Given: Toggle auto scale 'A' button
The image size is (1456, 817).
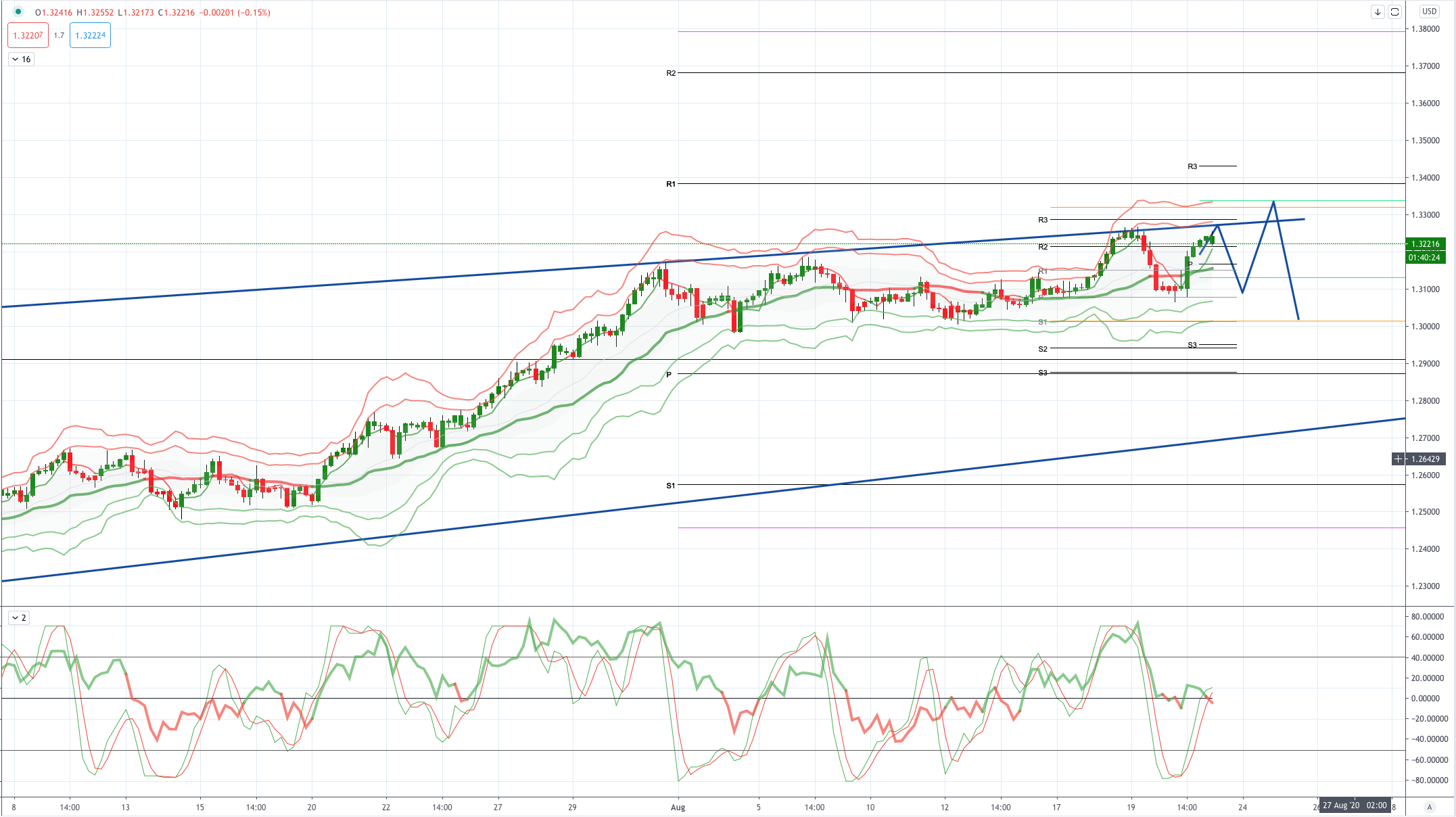Looking at the screenshot, I should pyautogui.click(x=1429, y=807).
